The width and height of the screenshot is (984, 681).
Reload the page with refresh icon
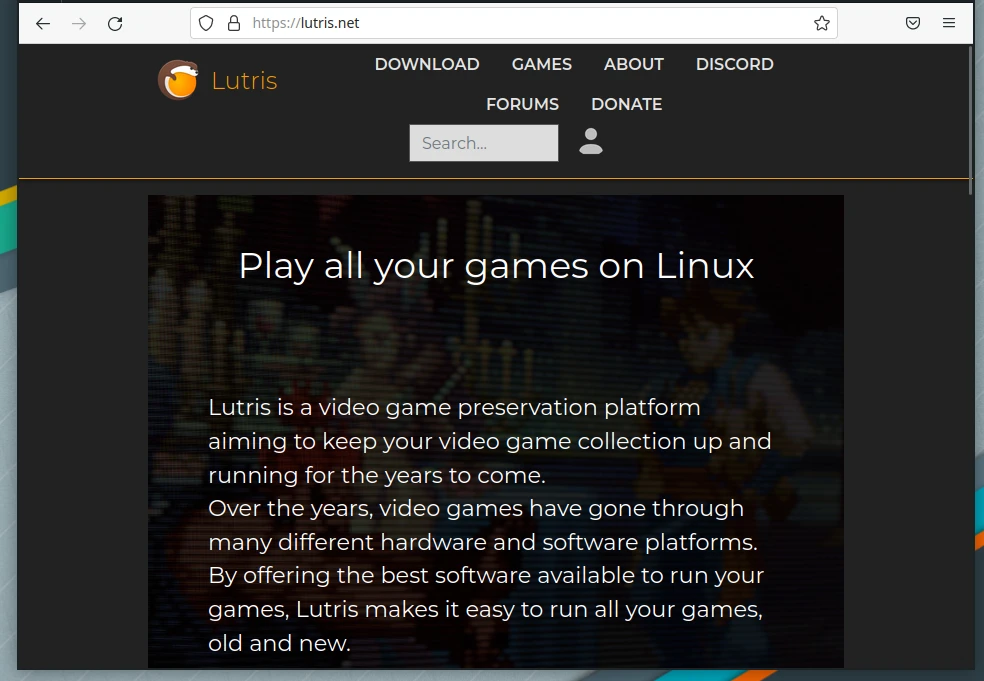click(115, 24)
